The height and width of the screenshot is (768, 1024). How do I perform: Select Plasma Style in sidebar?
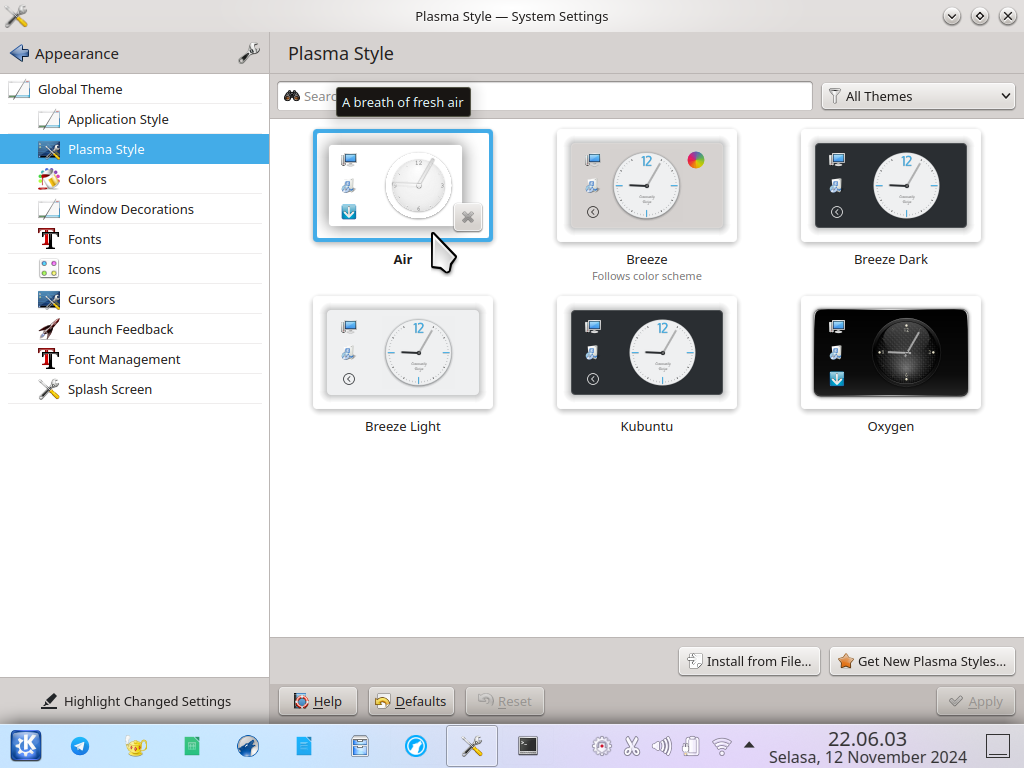pyautogui.click(x=135, y=150)
